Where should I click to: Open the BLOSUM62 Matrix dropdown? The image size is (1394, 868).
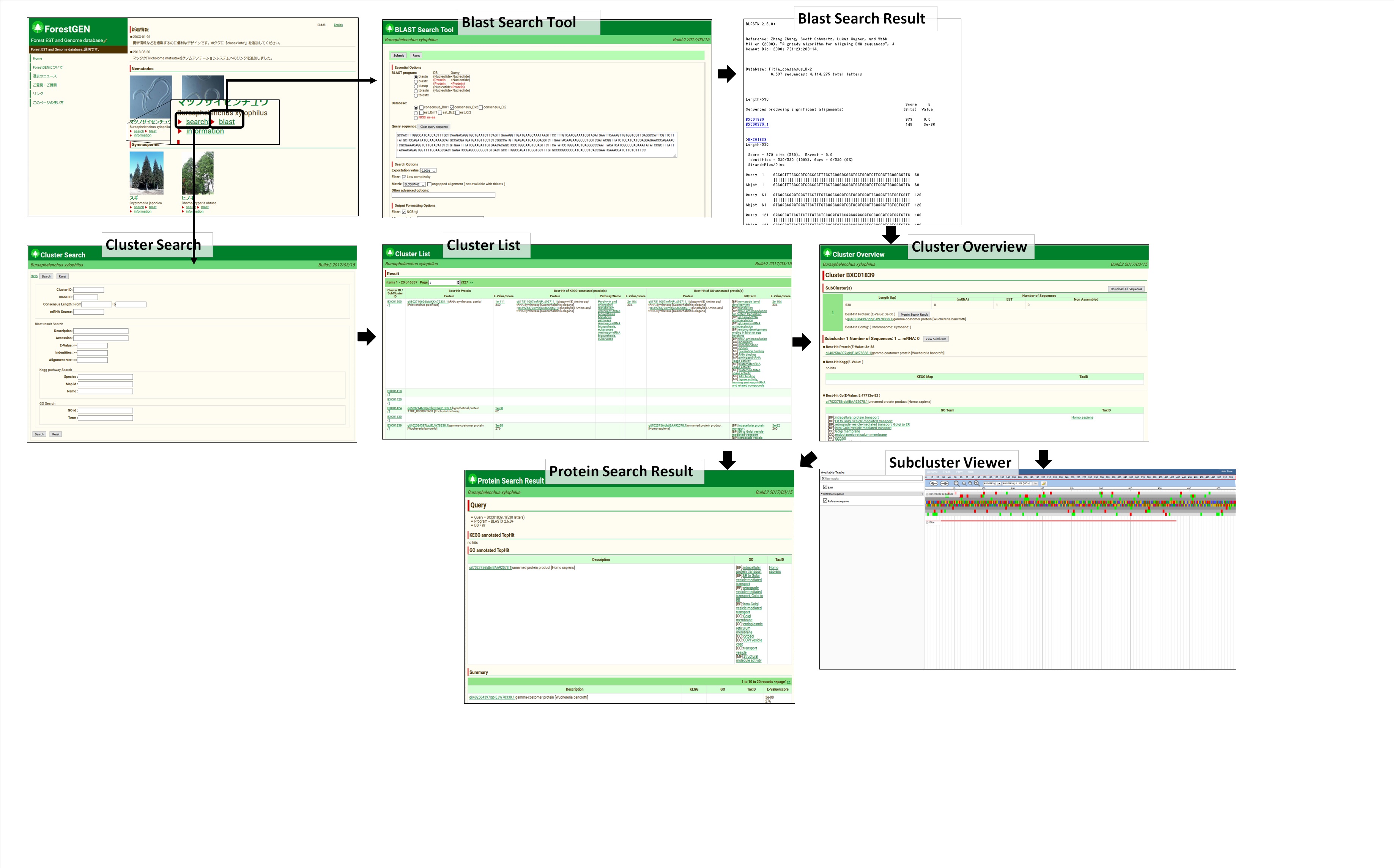414,184
